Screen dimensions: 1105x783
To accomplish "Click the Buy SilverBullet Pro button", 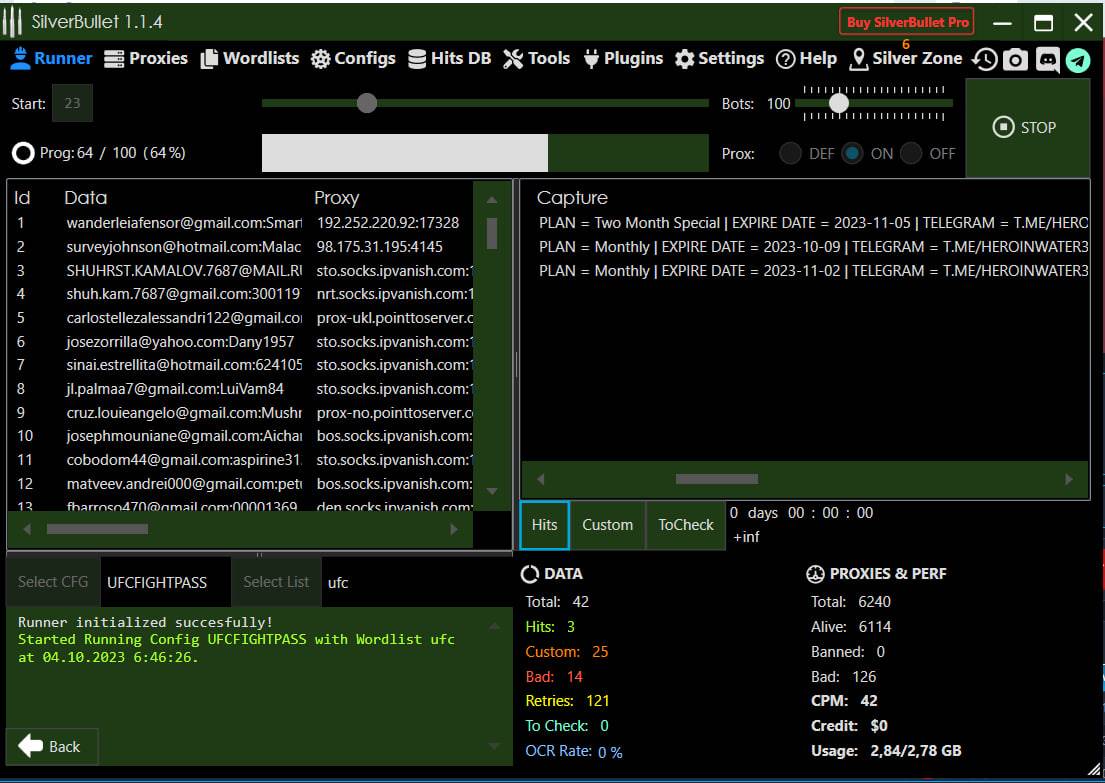I will (907, 22).
